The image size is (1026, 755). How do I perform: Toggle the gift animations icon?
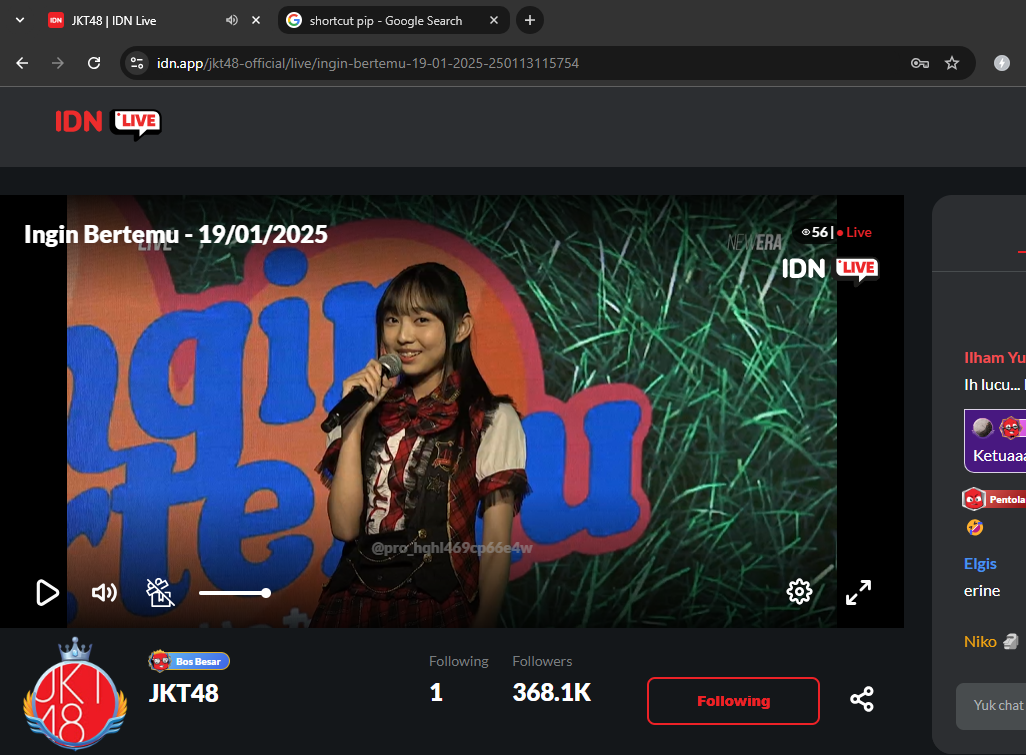click(x=160, y=592)
